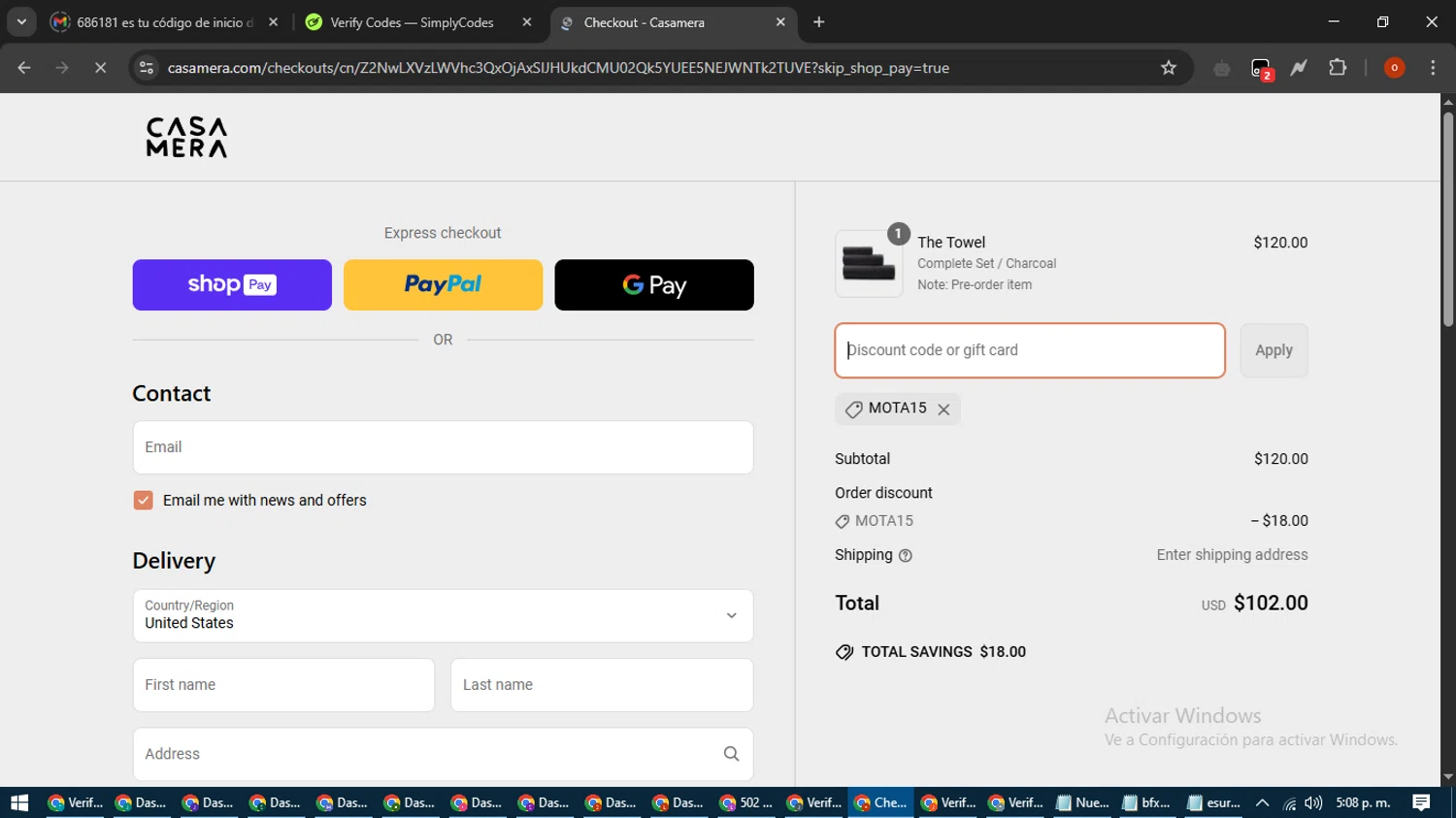Switch to Verify Codes — SimplyCodes tab
1456x818 pixels.
coord(417,22)
